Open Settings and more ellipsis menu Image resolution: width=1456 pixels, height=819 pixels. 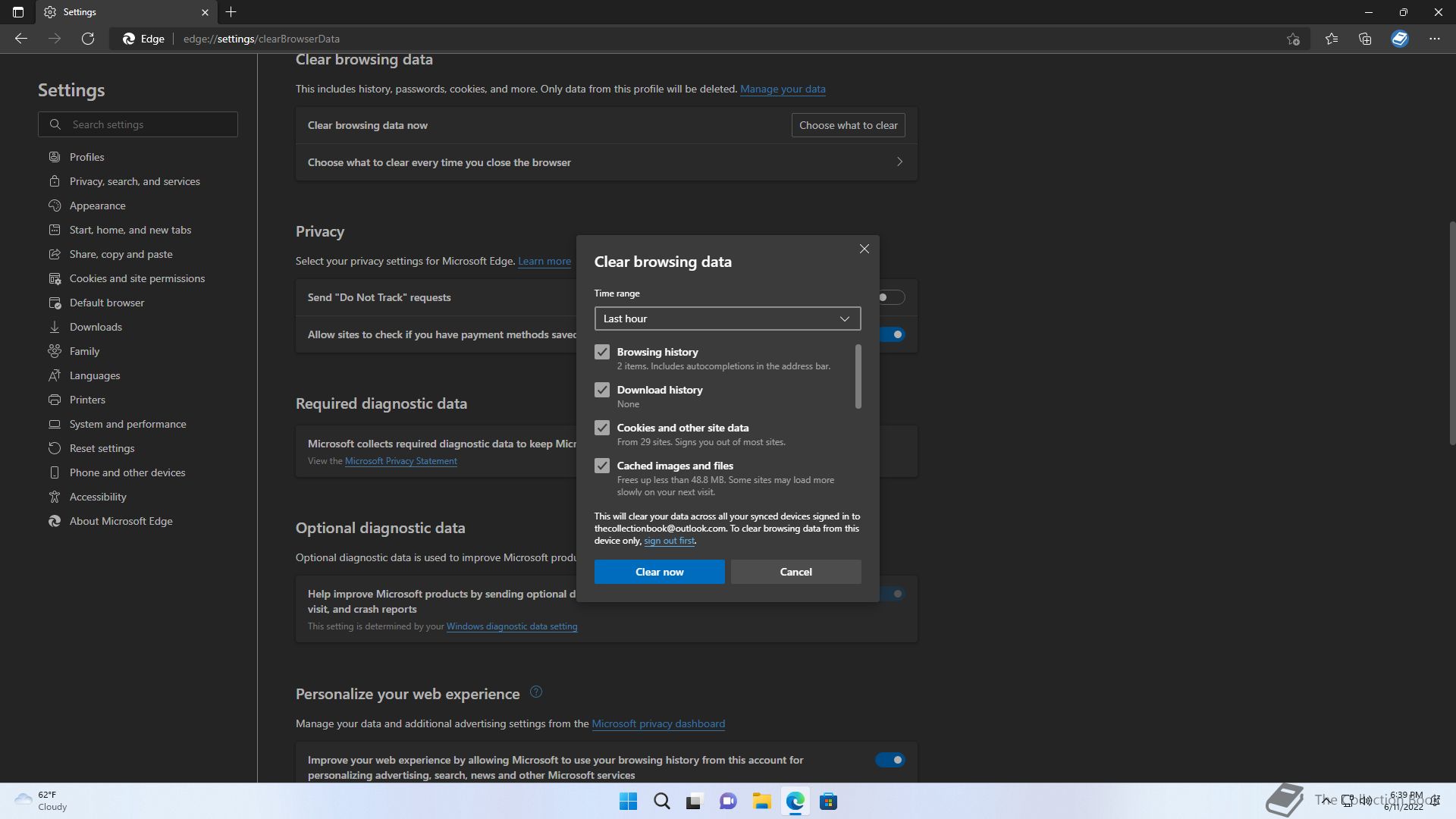pyautogui.click(x=1435, y=39)
